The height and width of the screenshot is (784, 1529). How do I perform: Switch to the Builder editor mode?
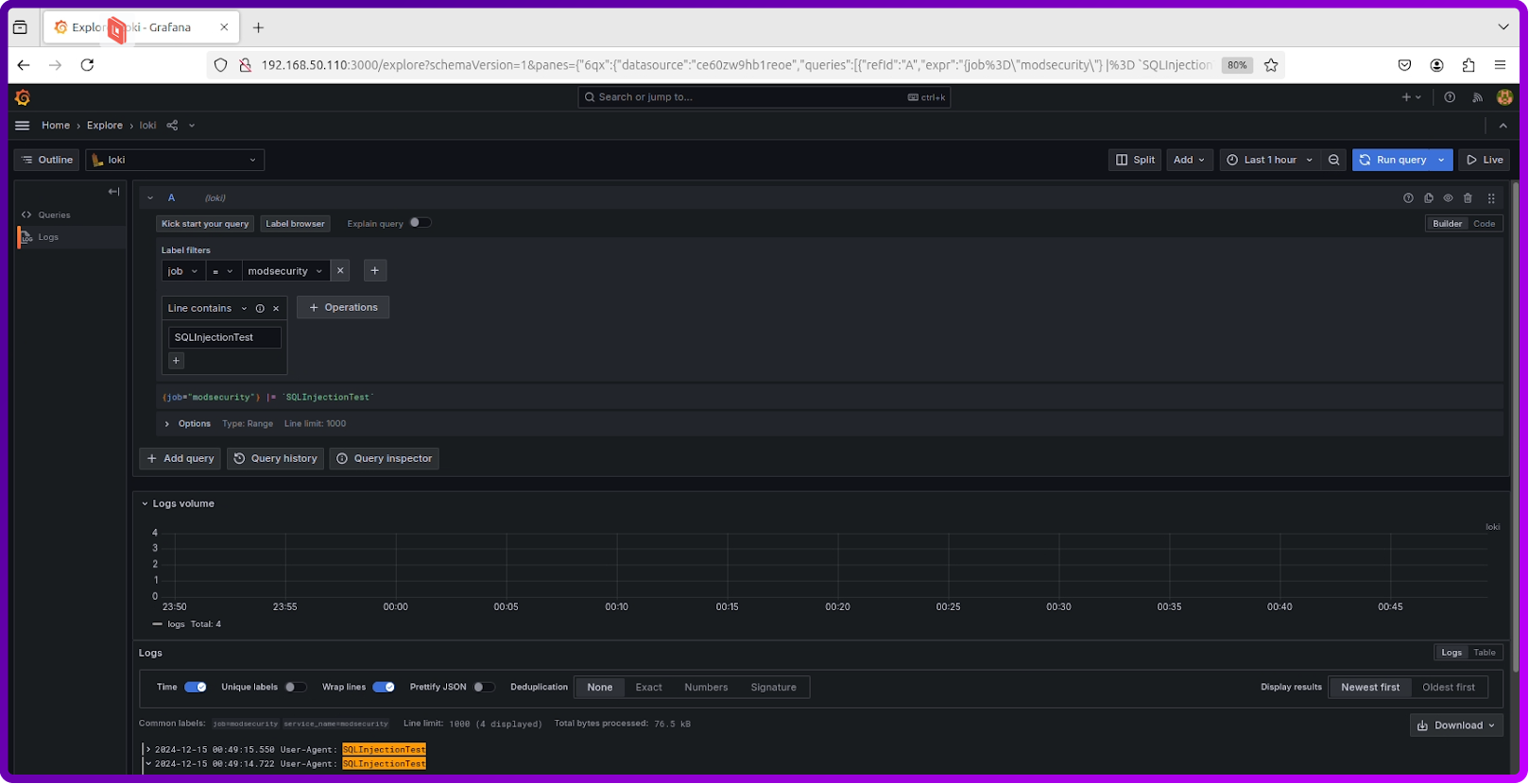(x=1447, y=224)
